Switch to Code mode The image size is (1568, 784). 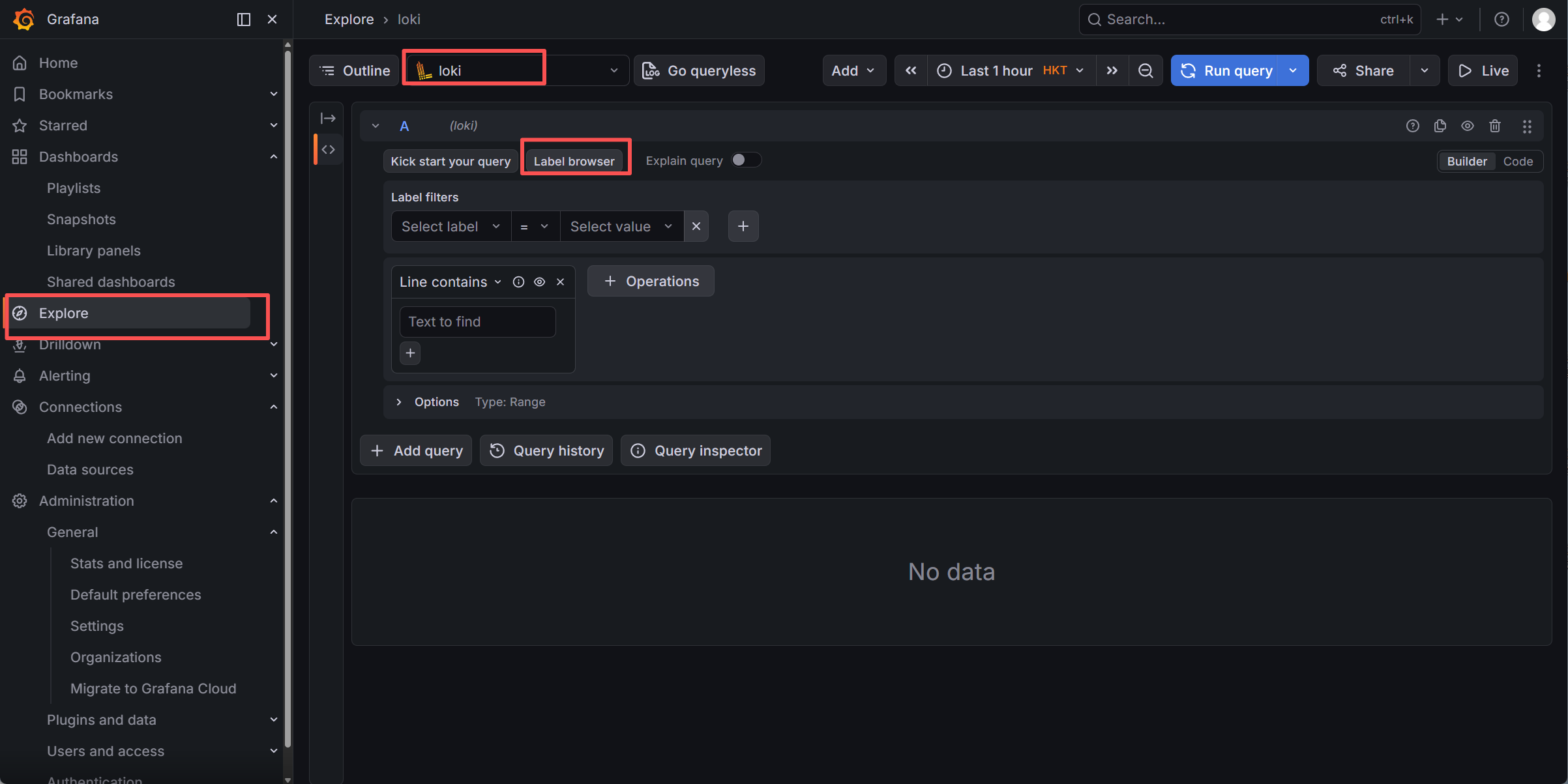(1518, 161)
